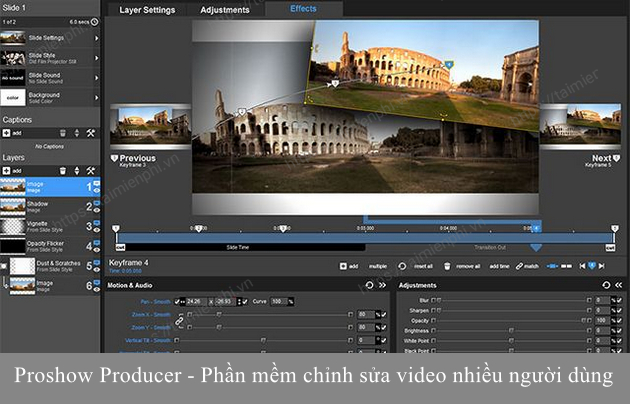Reset the Adjustments panel settings

(x=606, y=285)
